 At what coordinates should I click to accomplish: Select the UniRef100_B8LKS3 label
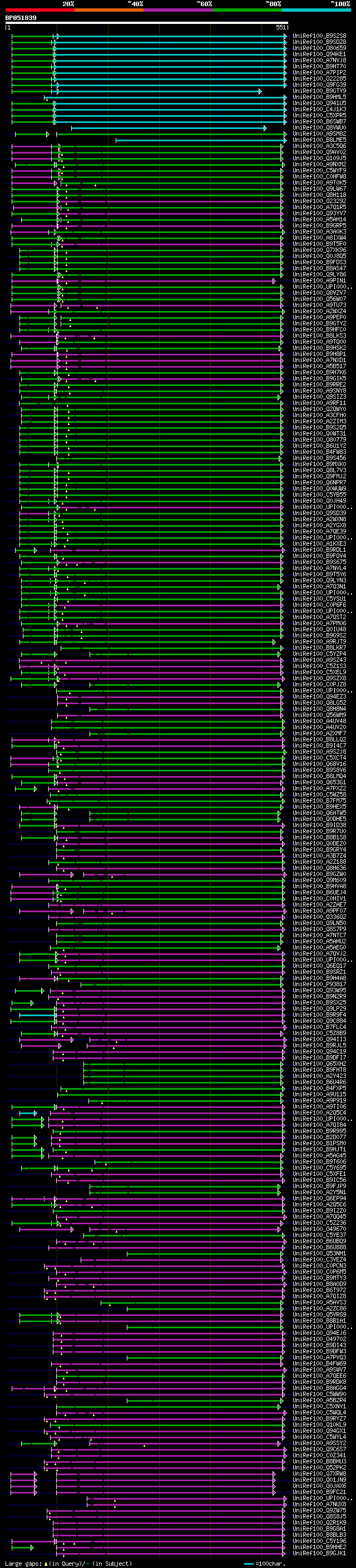click(319, 336)
